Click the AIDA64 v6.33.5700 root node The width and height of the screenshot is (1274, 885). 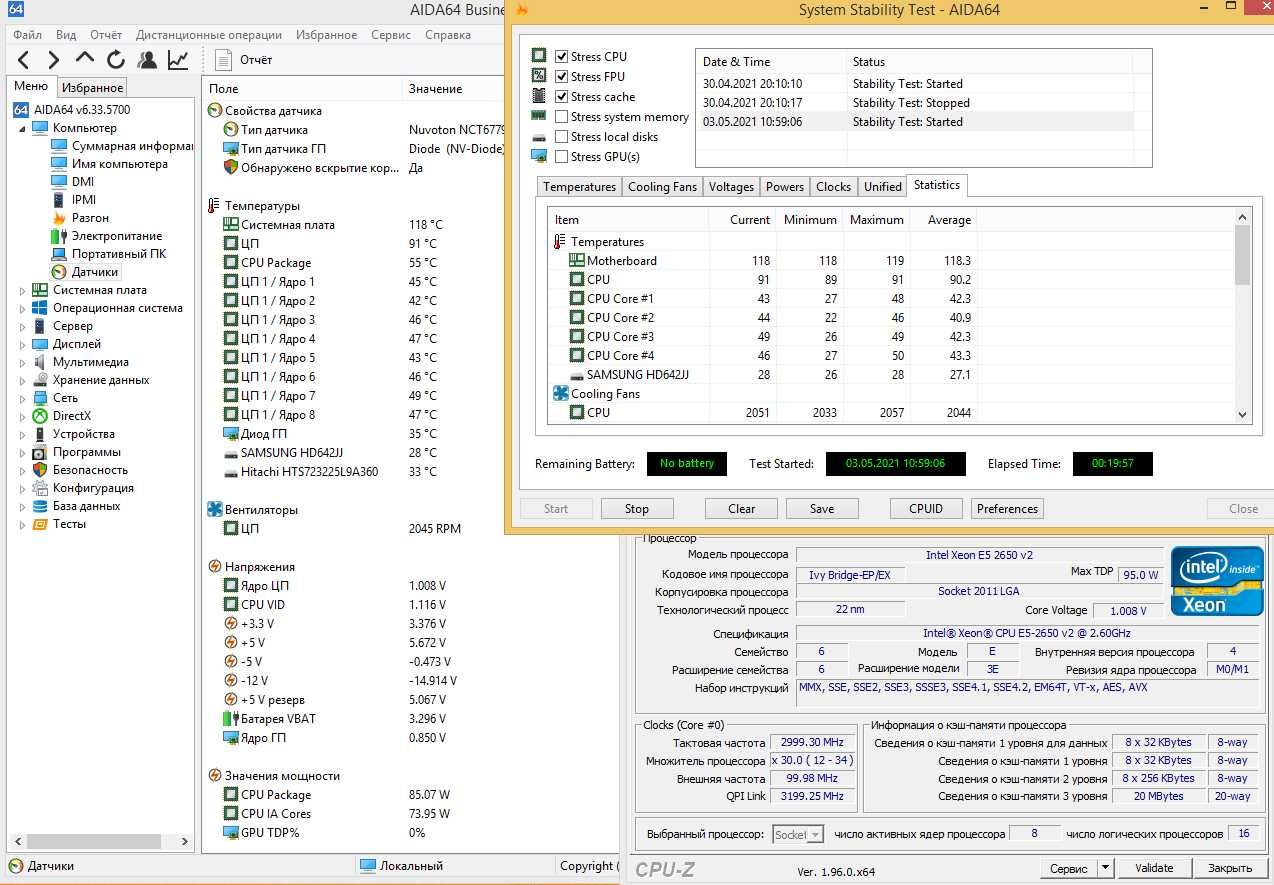(x=82, y=110)
